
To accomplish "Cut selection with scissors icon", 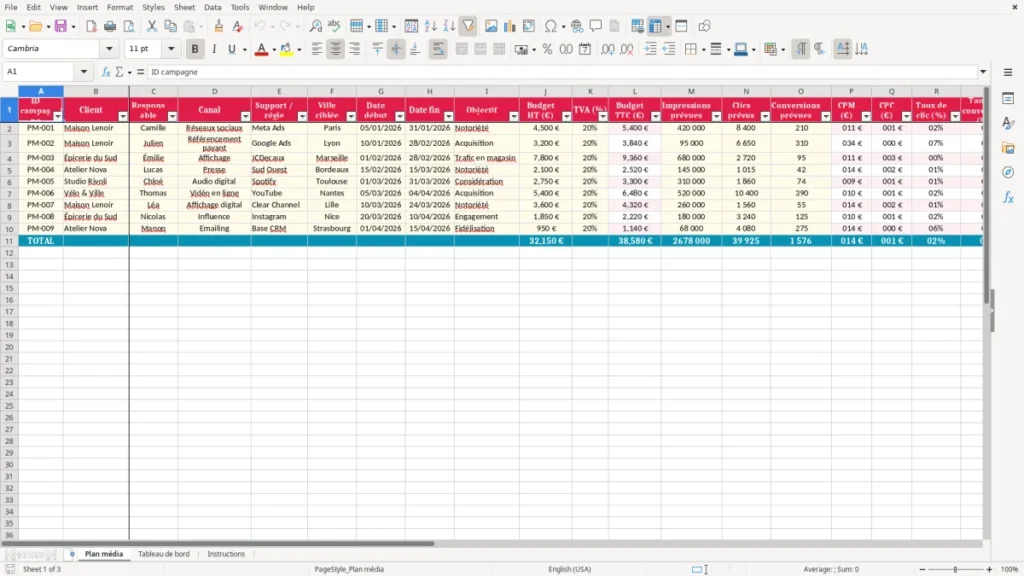I will [x=152, y=26].
